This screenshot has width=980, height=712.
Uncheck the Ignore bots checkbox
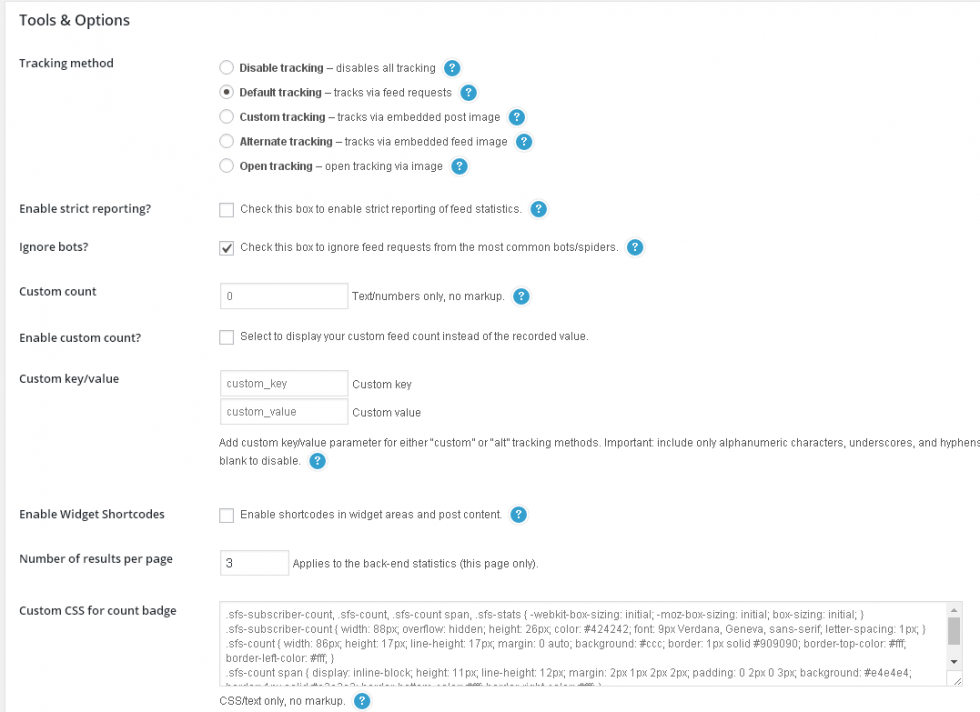tap(226, 247)
